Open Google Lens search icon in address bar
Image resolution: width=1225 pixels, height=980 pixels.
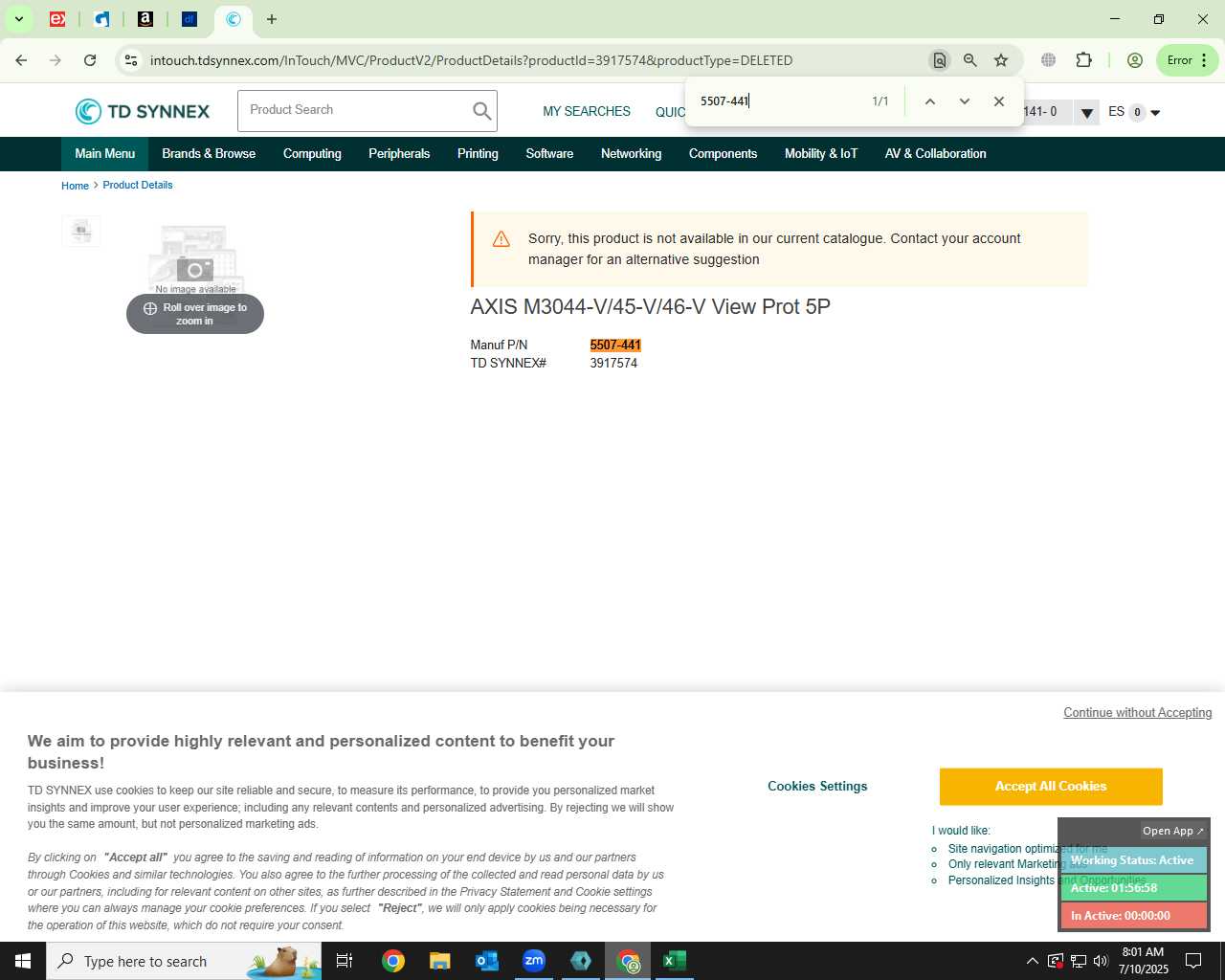939,60
